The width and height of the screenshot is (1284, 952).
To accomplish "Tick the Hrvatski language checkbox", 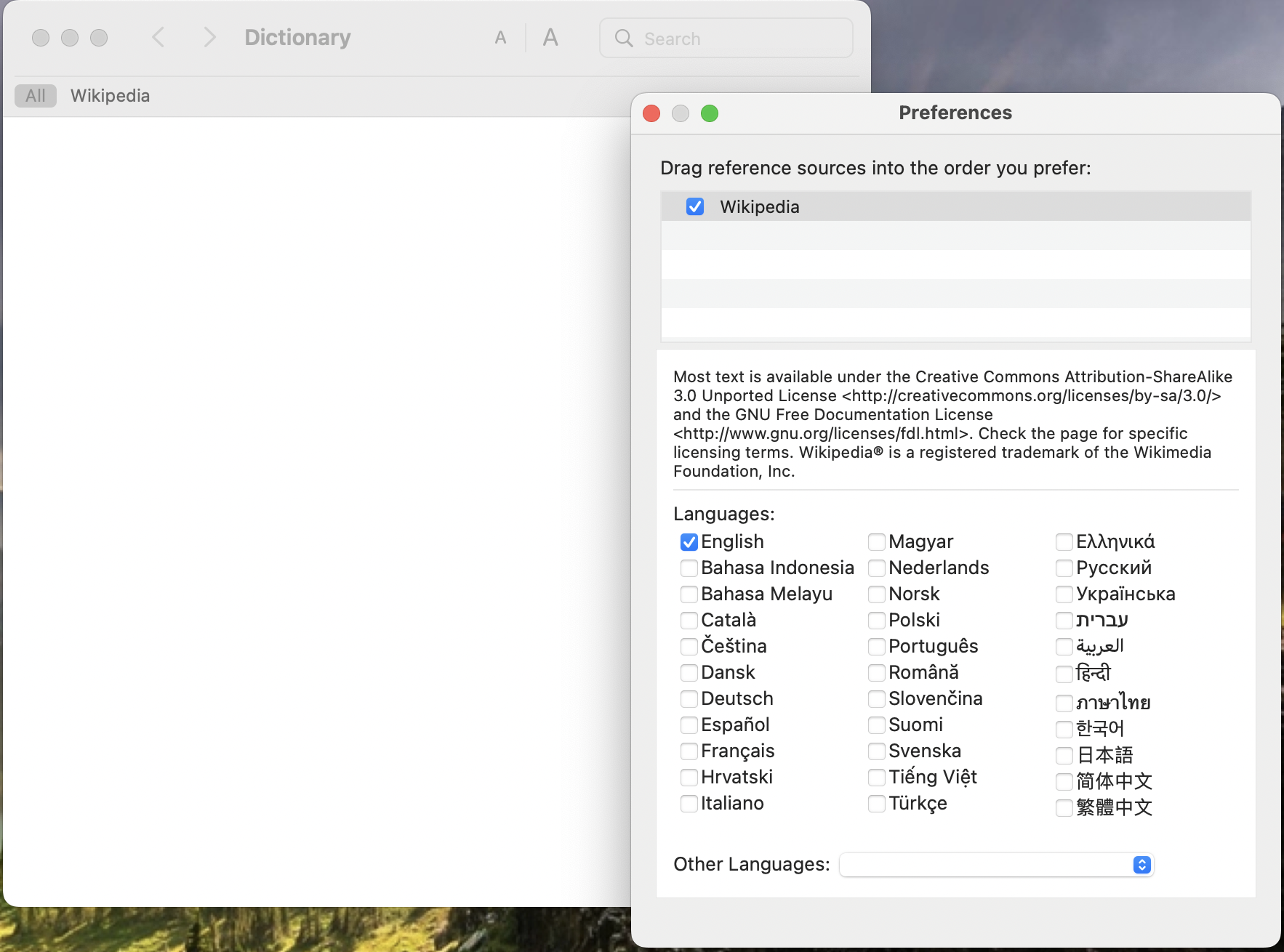I will [689, 778].
